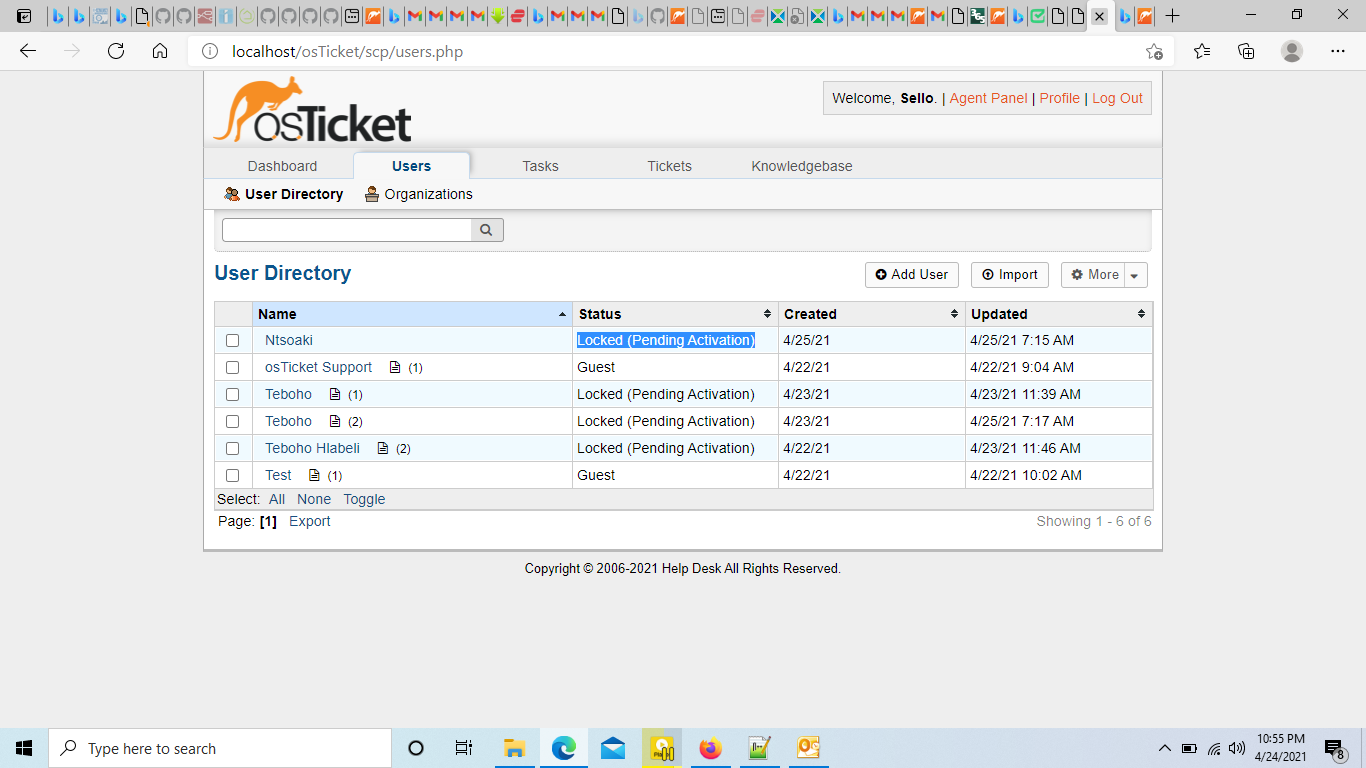Click the search magnifier button
Image resolution: width=1366 pixels, height=768 pixels.
click(x=487, y=230)
